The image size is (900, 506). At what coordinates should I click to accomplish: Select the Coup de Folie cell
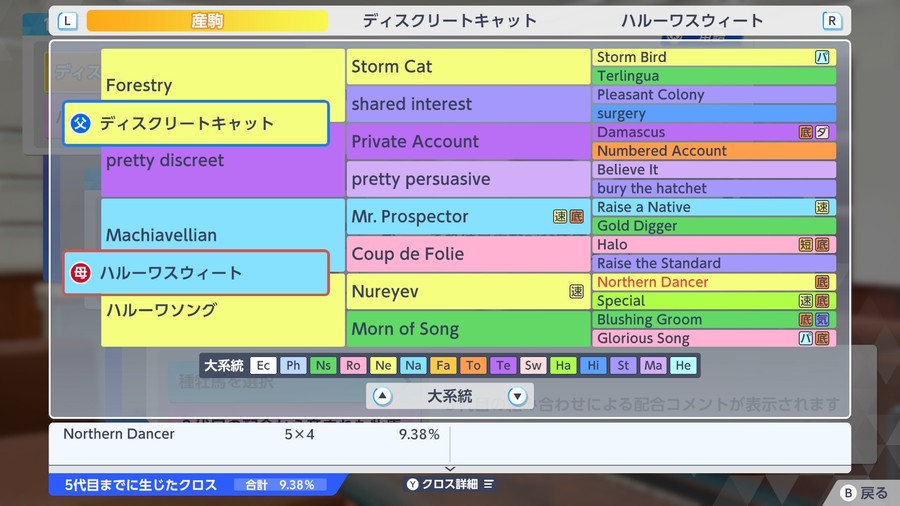[x=468, y=254]
